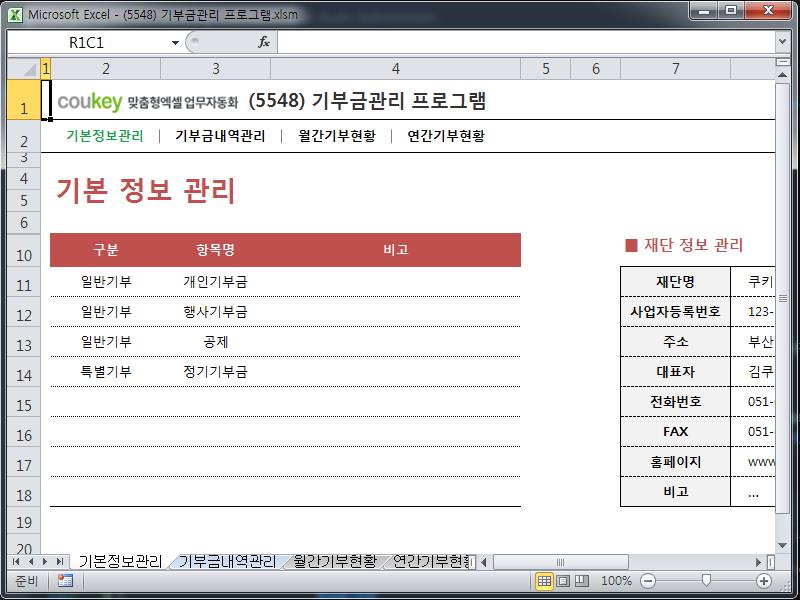This screenshot has width=800, height=600.
Task: Open the Name Box dropdown arrow
Action: (x=175, y=43)
